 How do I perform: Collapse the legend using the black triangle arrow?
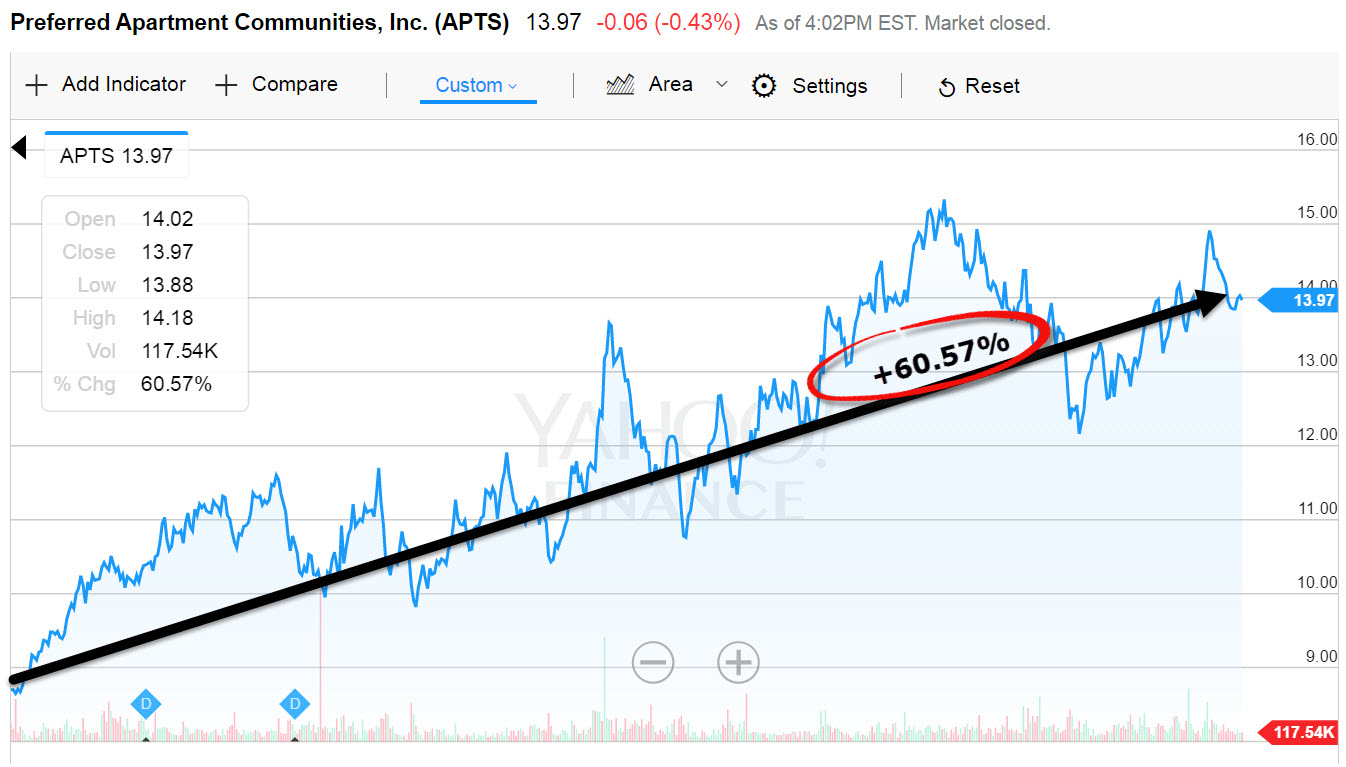click(x=18, y=149)
